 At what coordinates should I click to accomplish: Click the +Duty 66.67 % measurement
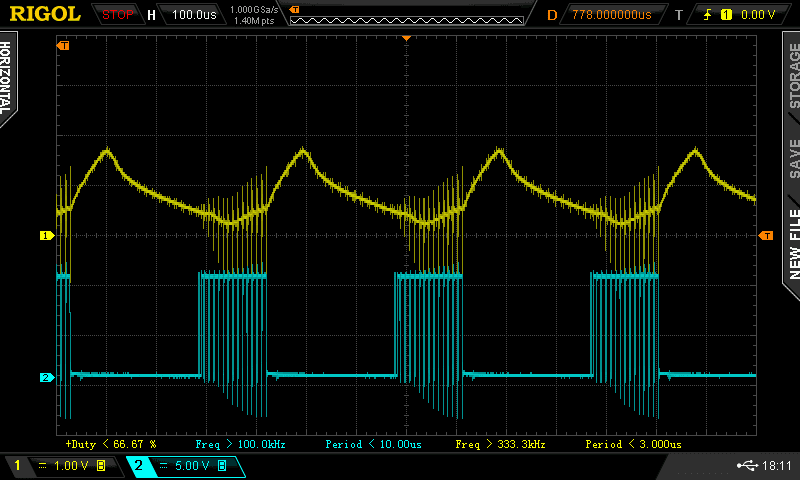point(110,443)
